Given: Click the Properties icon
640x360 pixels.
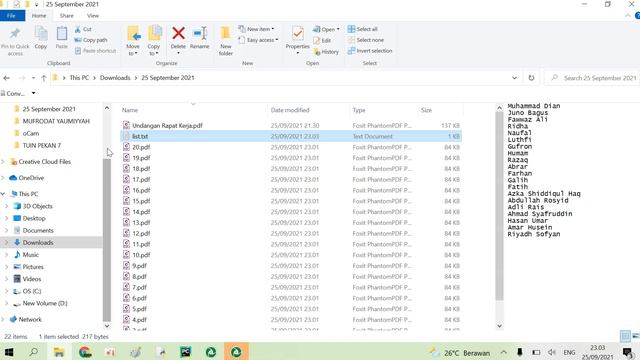Looking at the screenshot, I should pos(298,33).
